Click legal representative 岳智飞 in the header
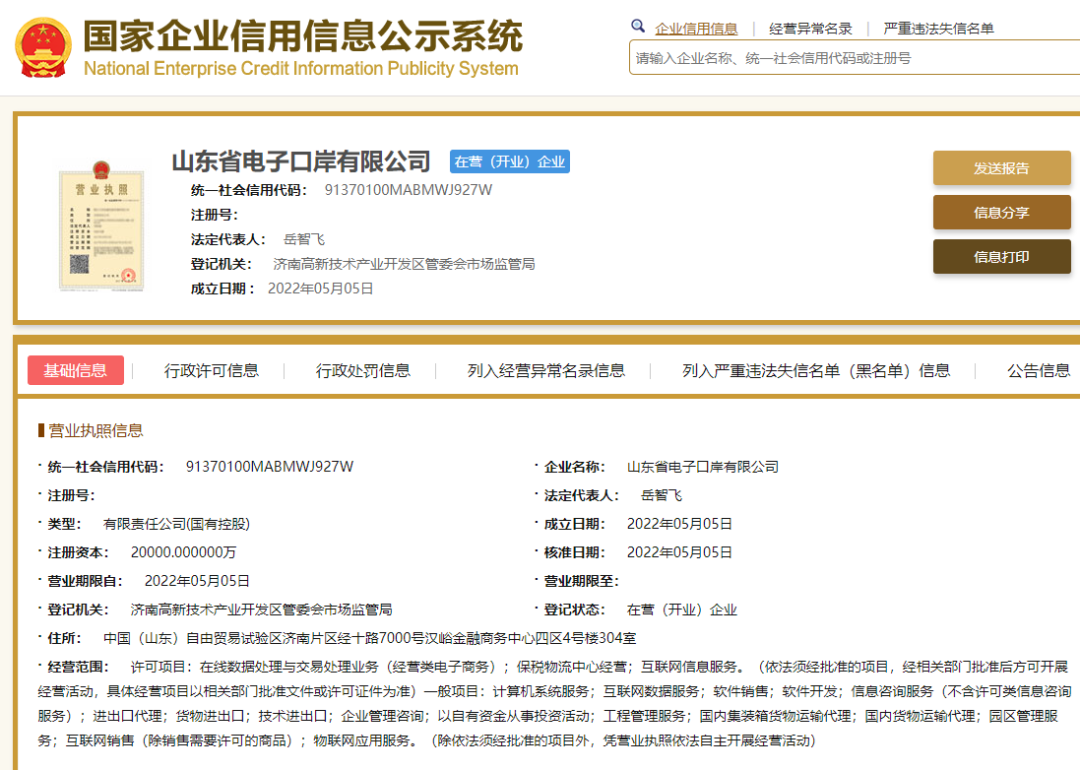Screen dimensions: 1080x770 (304, 239)
